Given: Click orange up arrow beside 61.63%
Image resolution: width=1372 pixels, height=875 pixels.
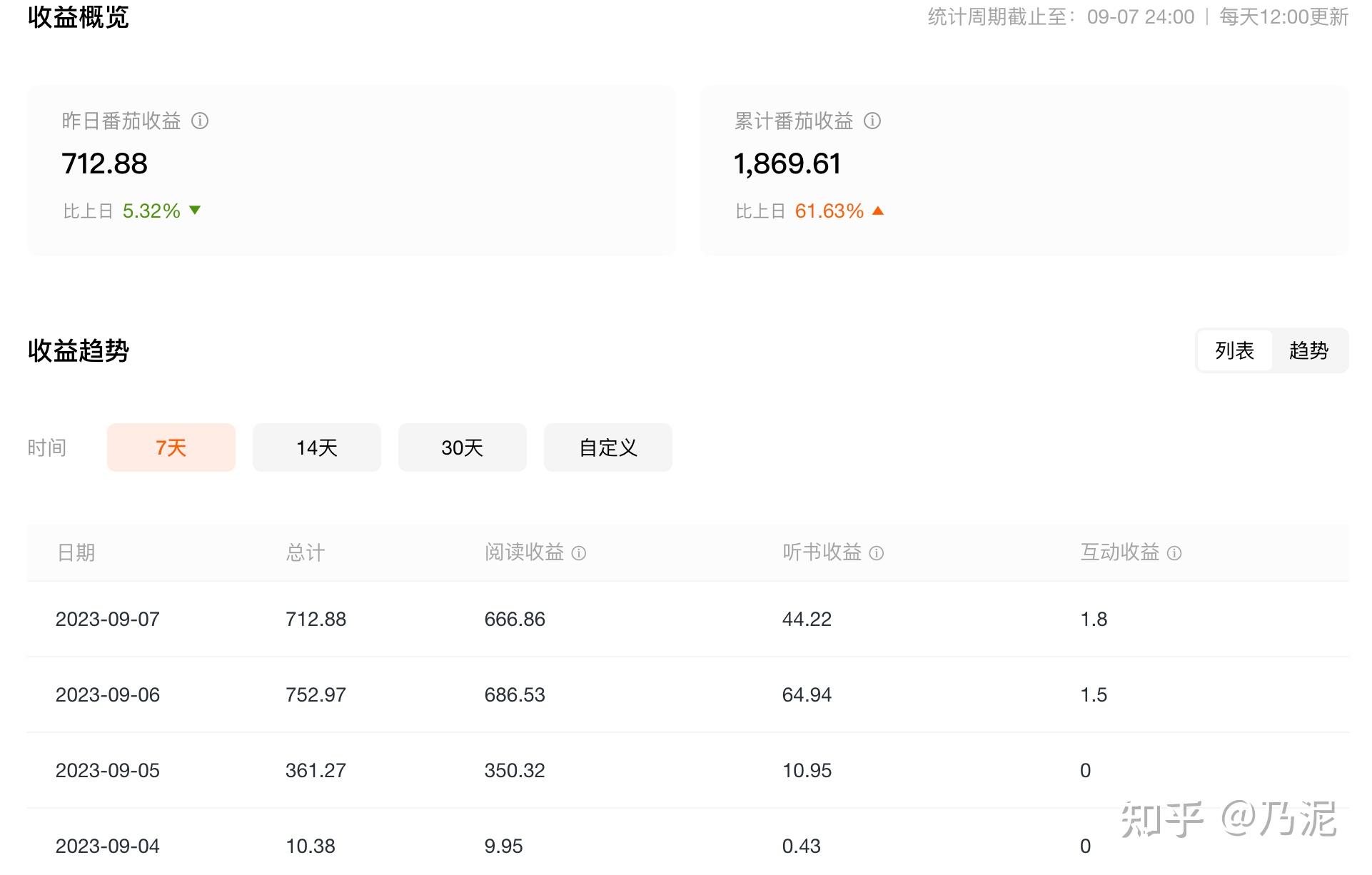Looking at the screenshot, I should (x=878, y=211).
